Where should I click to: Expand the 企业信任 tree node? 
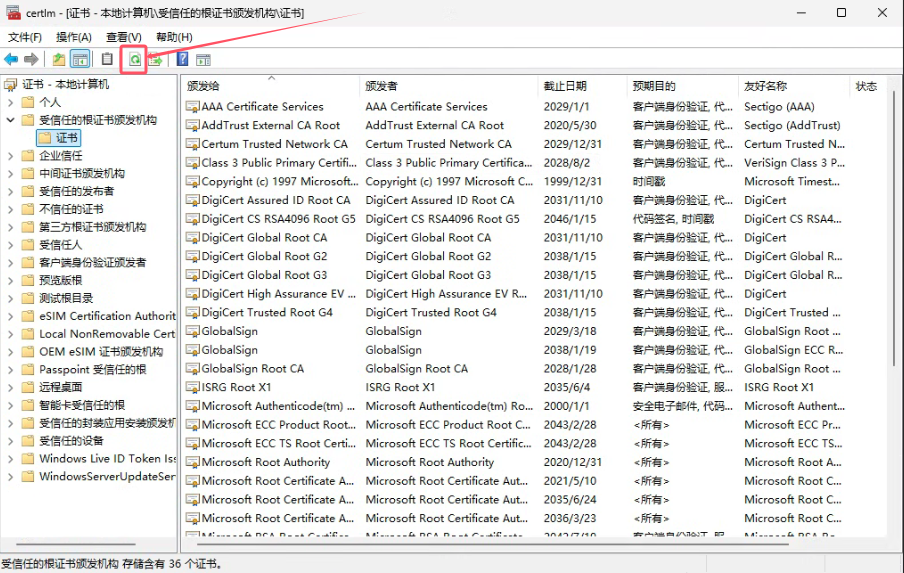pos(10,156)
